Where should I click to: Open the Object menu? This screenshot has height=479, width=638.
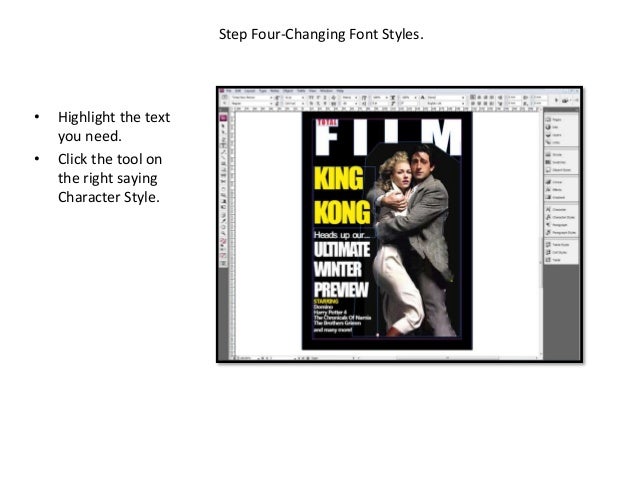tap(288, 91)
